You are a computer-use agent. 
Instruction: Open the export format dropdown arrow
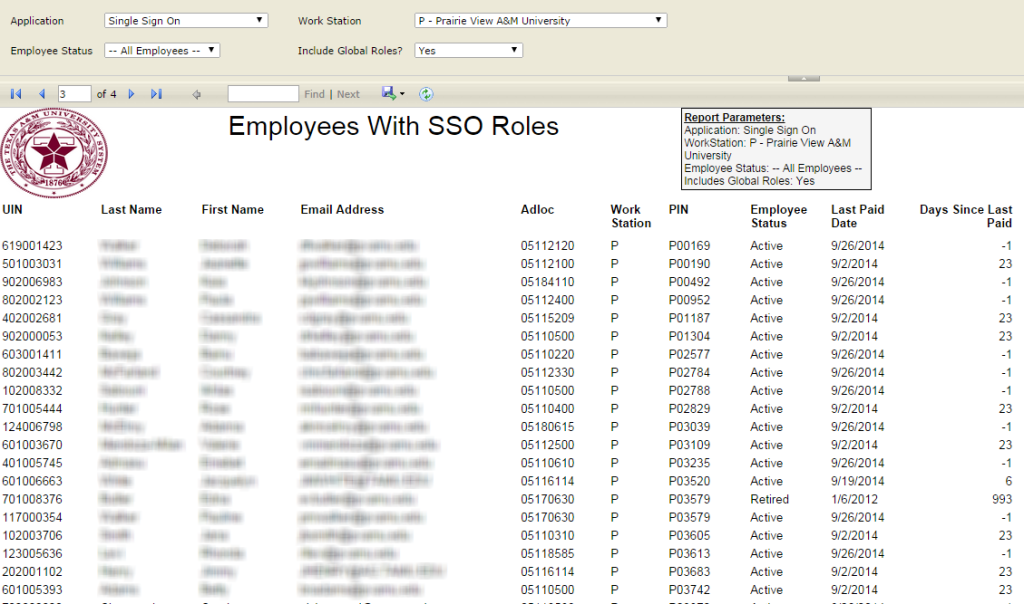[403, 93]
